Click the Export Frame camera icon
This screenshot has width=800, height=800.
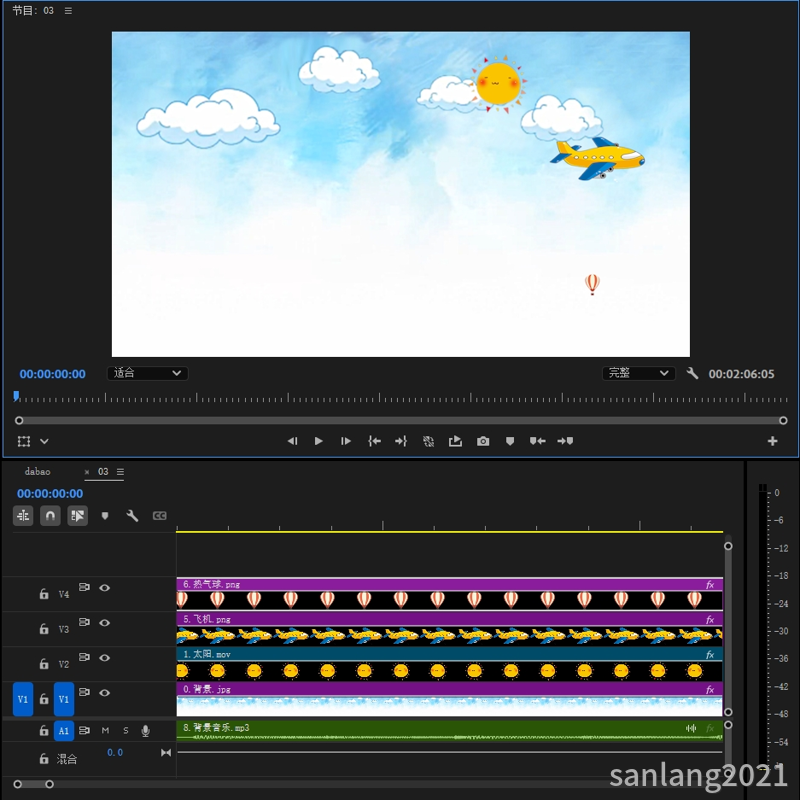click(483, 441)
